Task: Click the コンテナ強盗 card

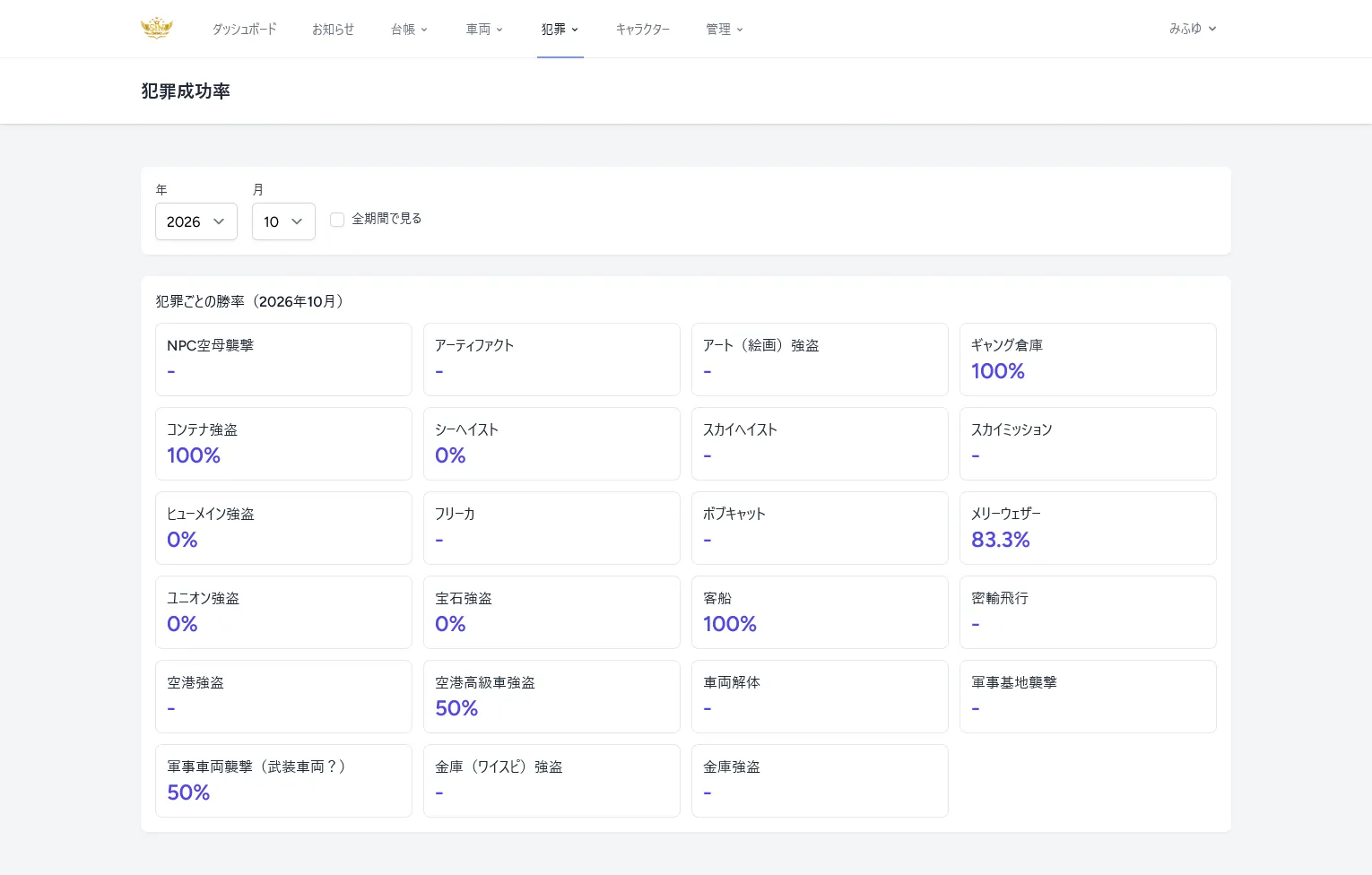Action: (283, 444)
